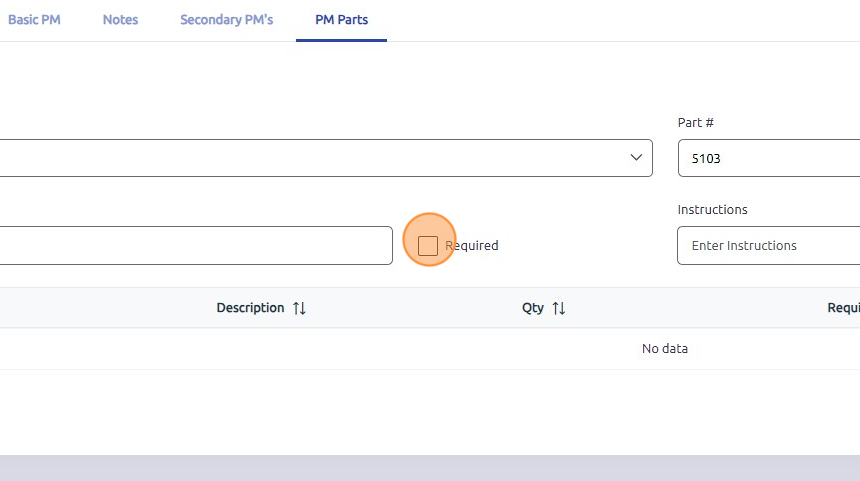The height and width of the screenshot is (481, 860).
Task: Click the No data table row
Action: pyautogui.click(x=664, y=349)
